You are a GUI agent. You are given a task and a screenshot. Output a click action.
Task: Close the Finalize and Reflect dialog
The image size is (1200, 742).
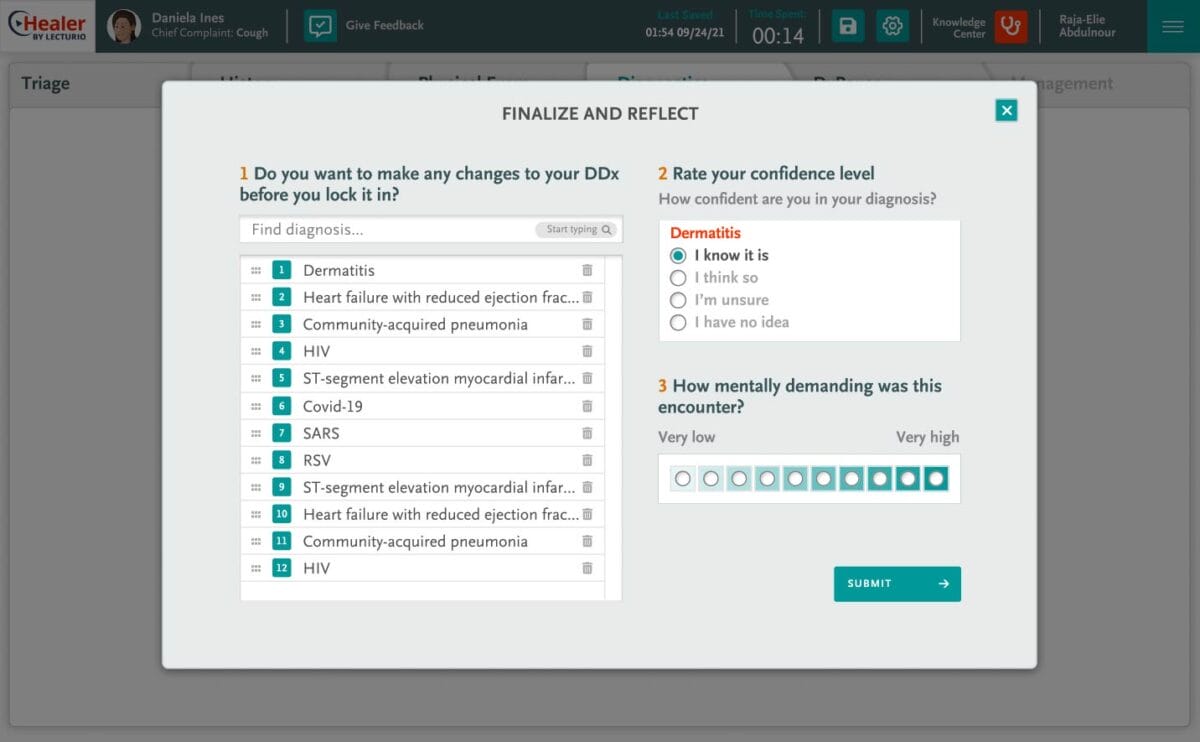(1006, 111)
